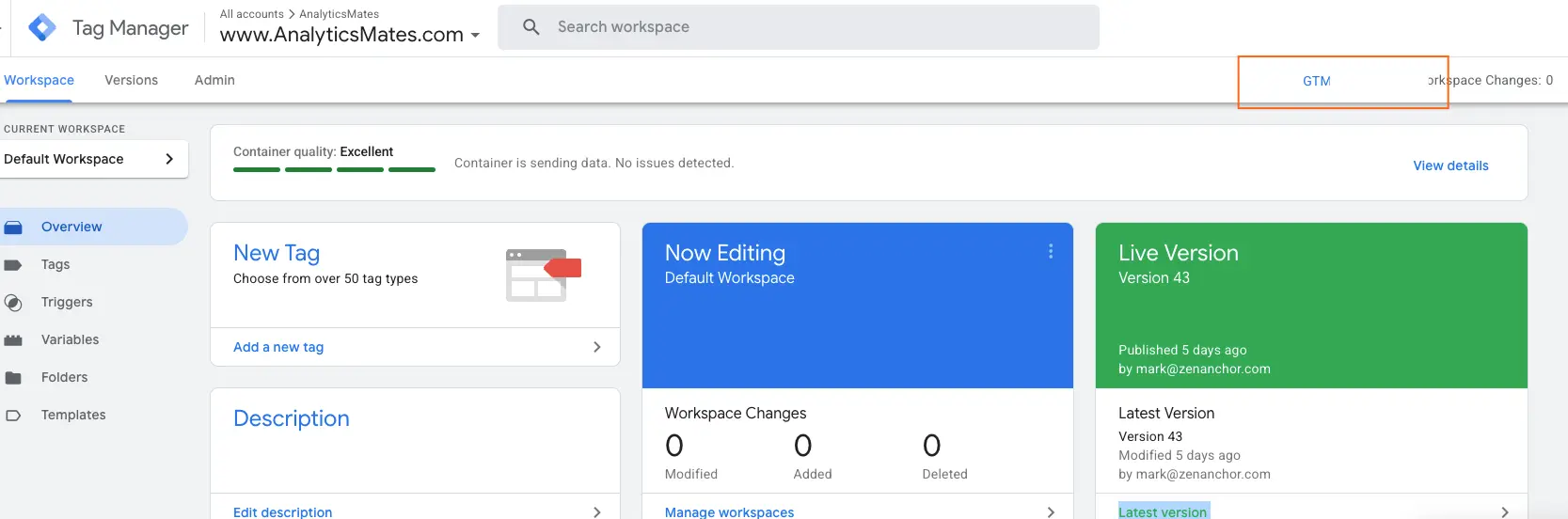This screenshot has width=1568, height=519.
Task: Click the Container quality progress bars
Action: (334, 169)
